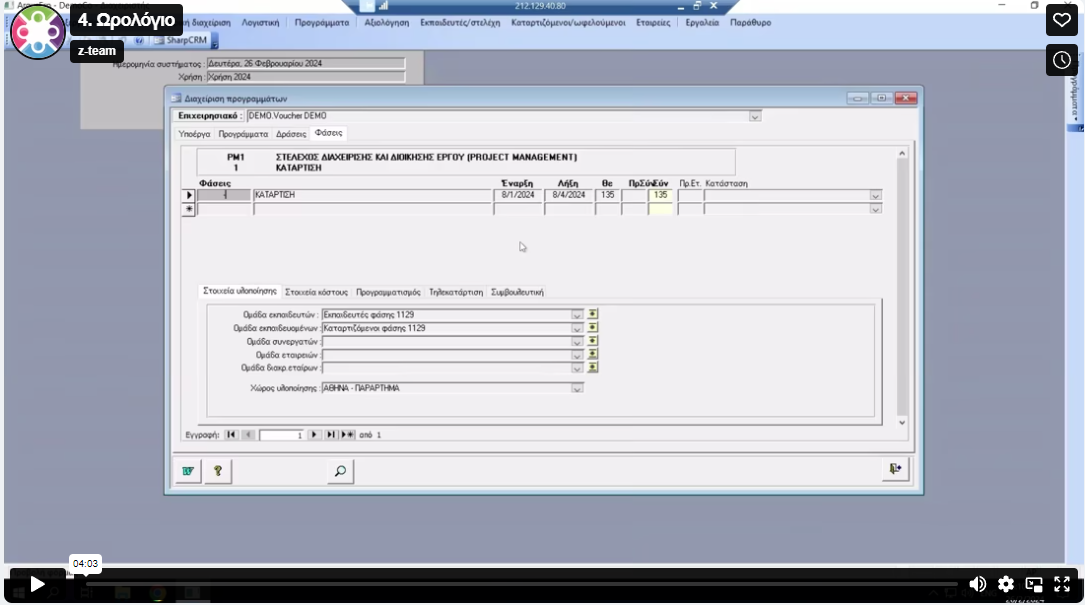The image size is (1085, 605).
Task: Click the magnifier search icon in the form footer
Action: tap(340, 471)
